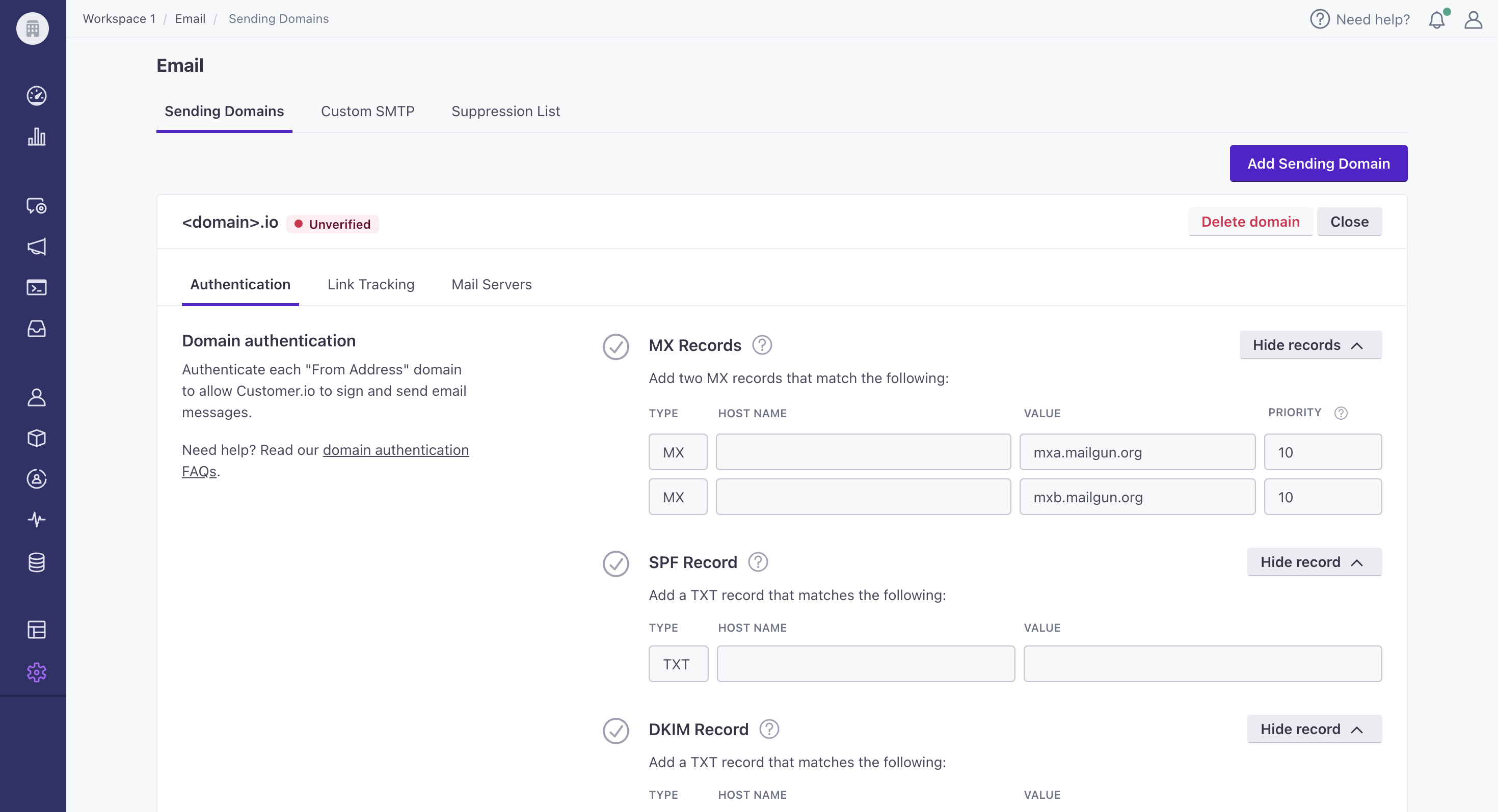Switch to Mail Servers tab
Screen dimensions: 1498x812
pyautogui.click(x=492, y=284)
